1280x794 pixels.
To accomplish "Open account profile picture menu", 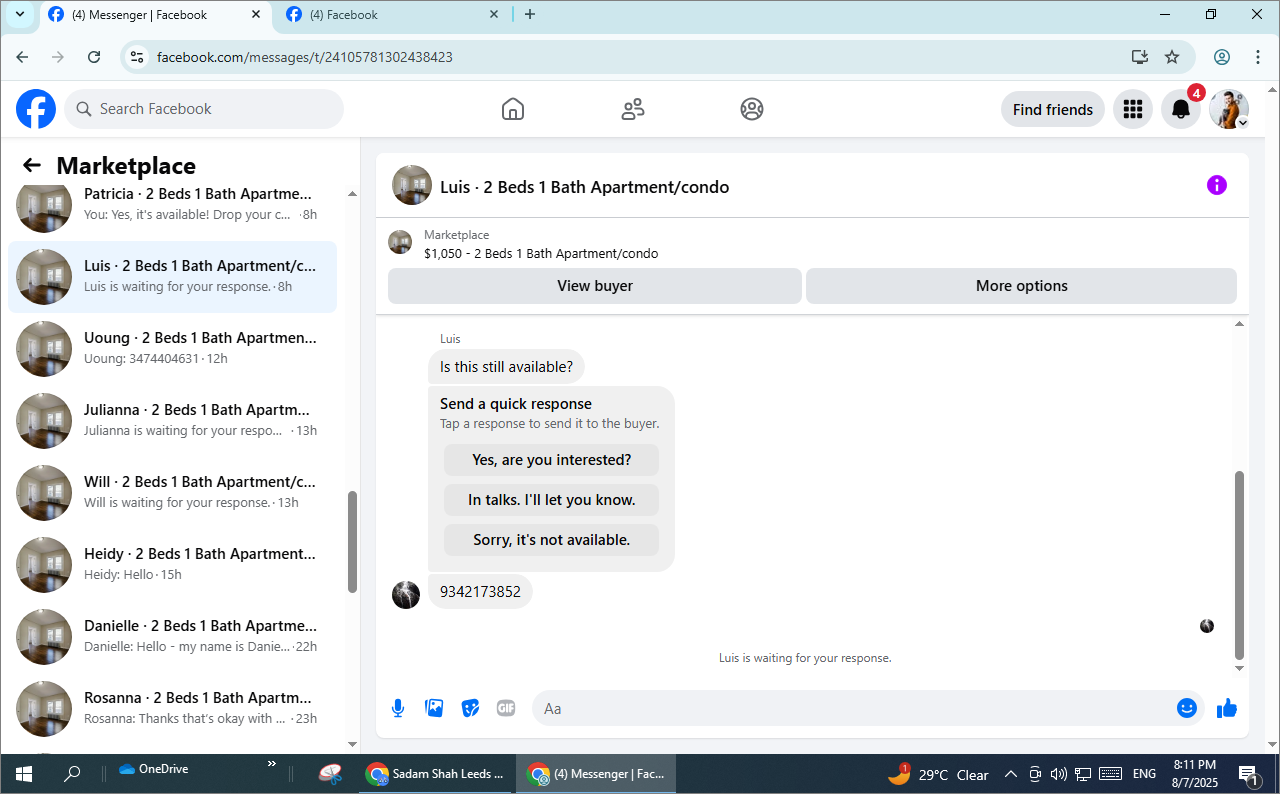I will pyautogui.click(x=1229, y=109).
